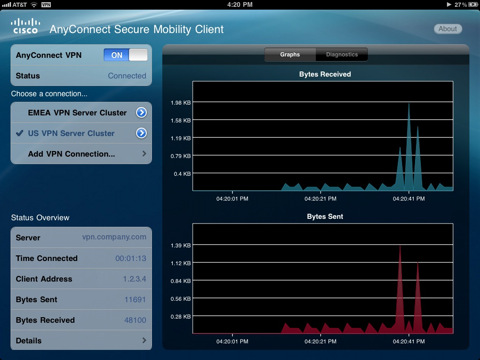Click the Connected status value
The height and width of the screenshot is (360, 480).
127,76
